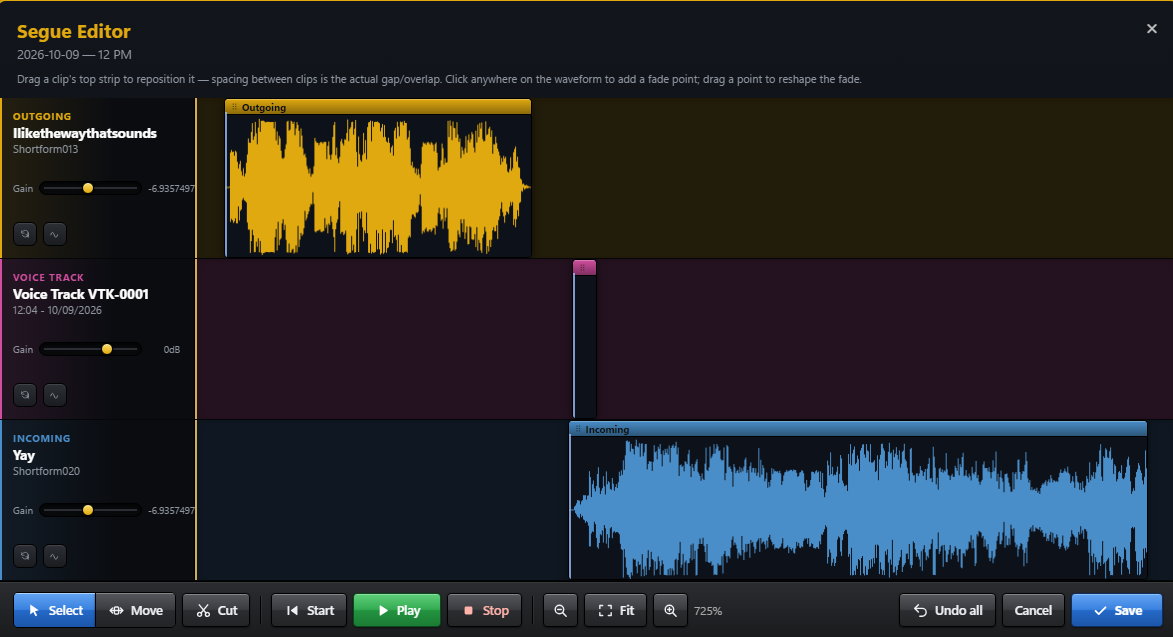Image resolution: width=1173 pixels, height=637 pixels.
Task: Save the segue
Action: coord(1117,610)
